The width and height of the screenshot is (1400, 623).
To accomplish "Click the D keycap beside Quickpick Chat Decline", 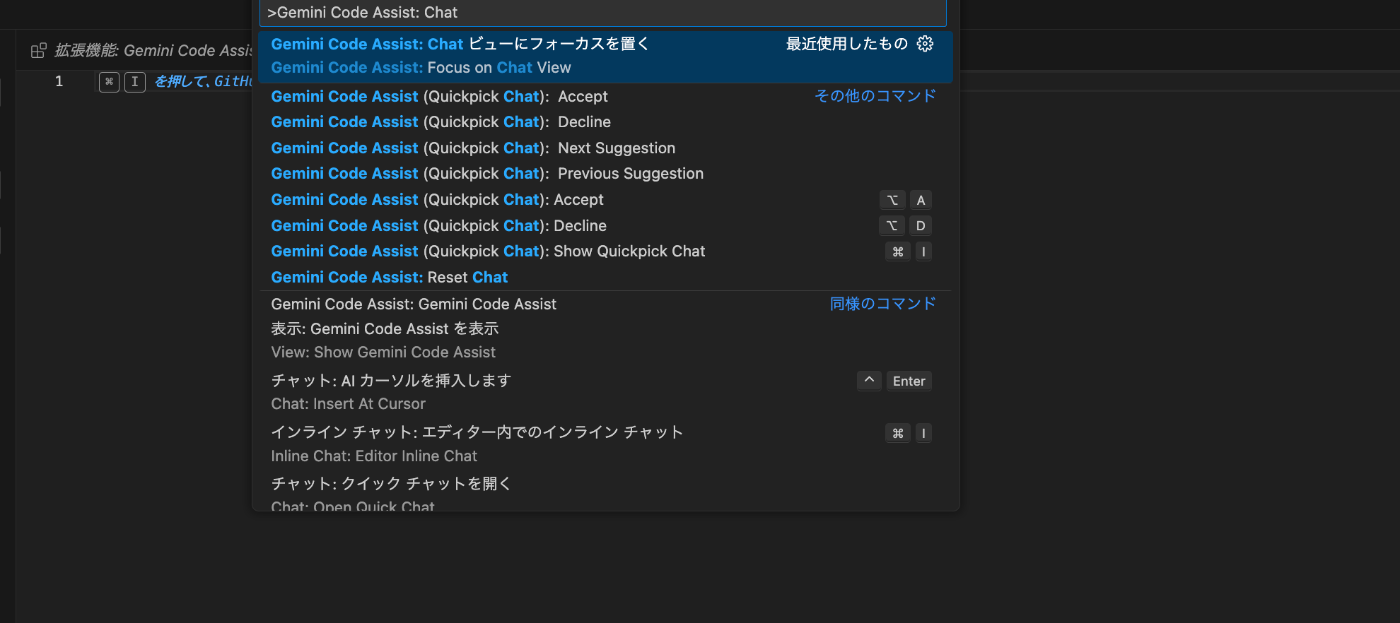I will (x=921, y=226).
